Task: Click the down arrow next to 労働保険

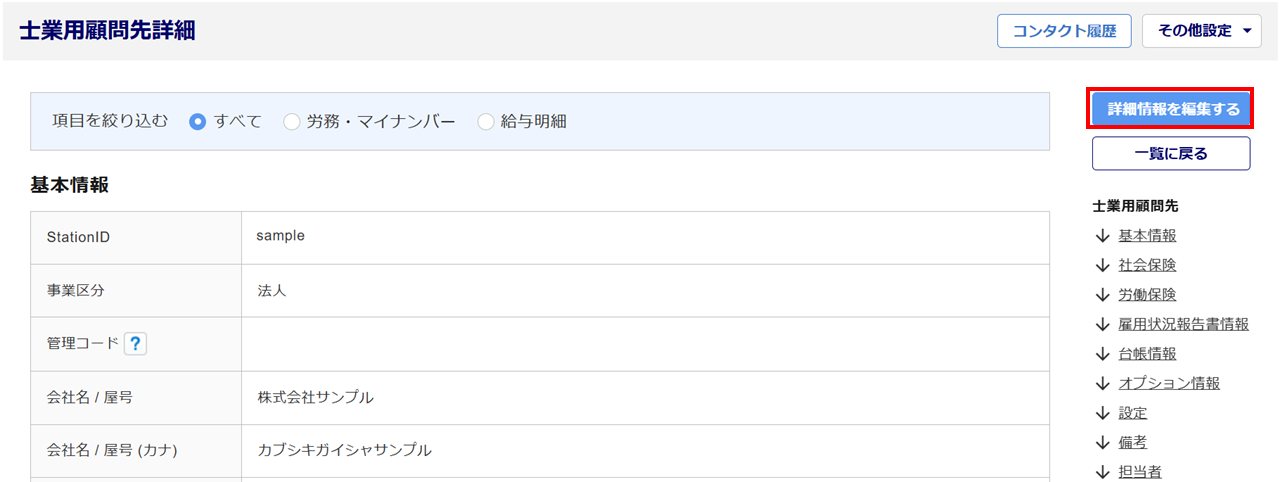Action: [x=1103, y=295]
